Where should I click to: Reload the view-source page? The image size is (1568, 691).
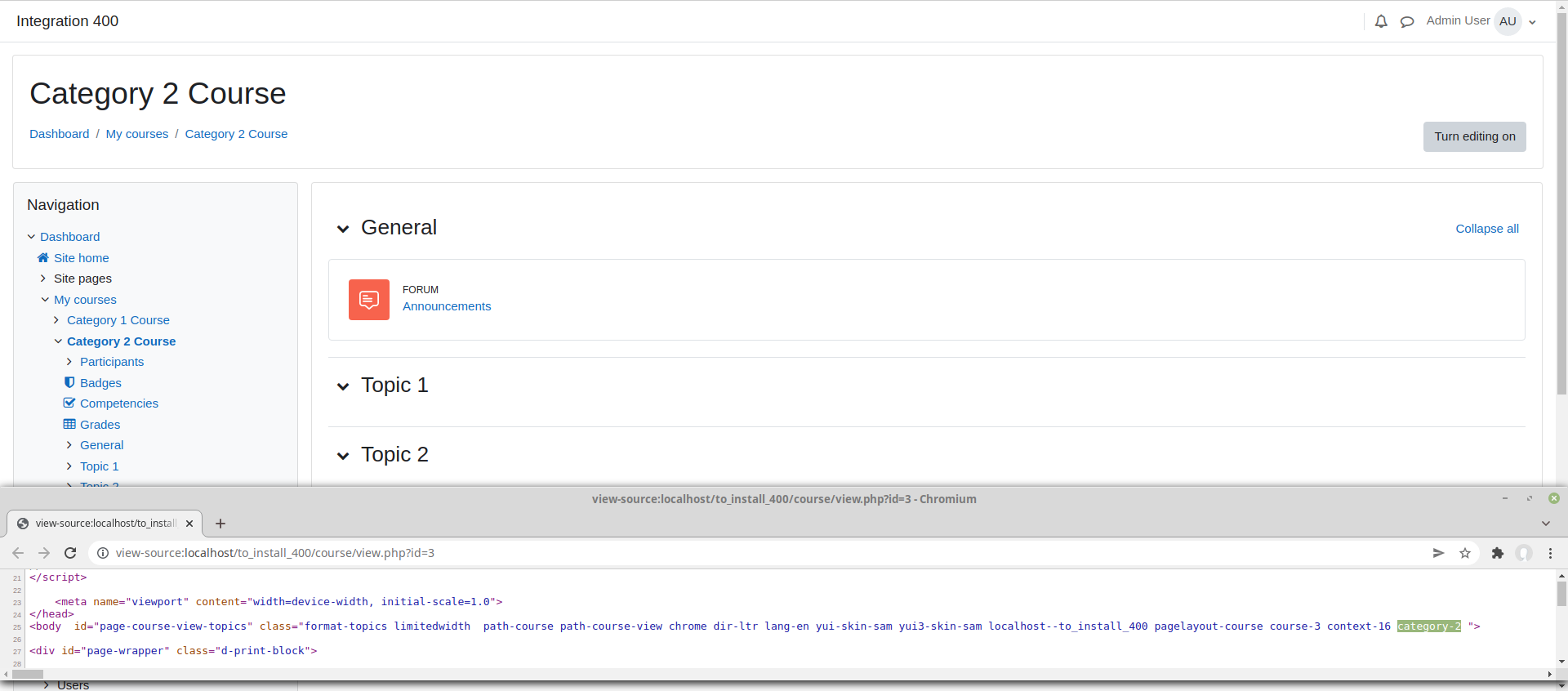(x=70, y=553)
